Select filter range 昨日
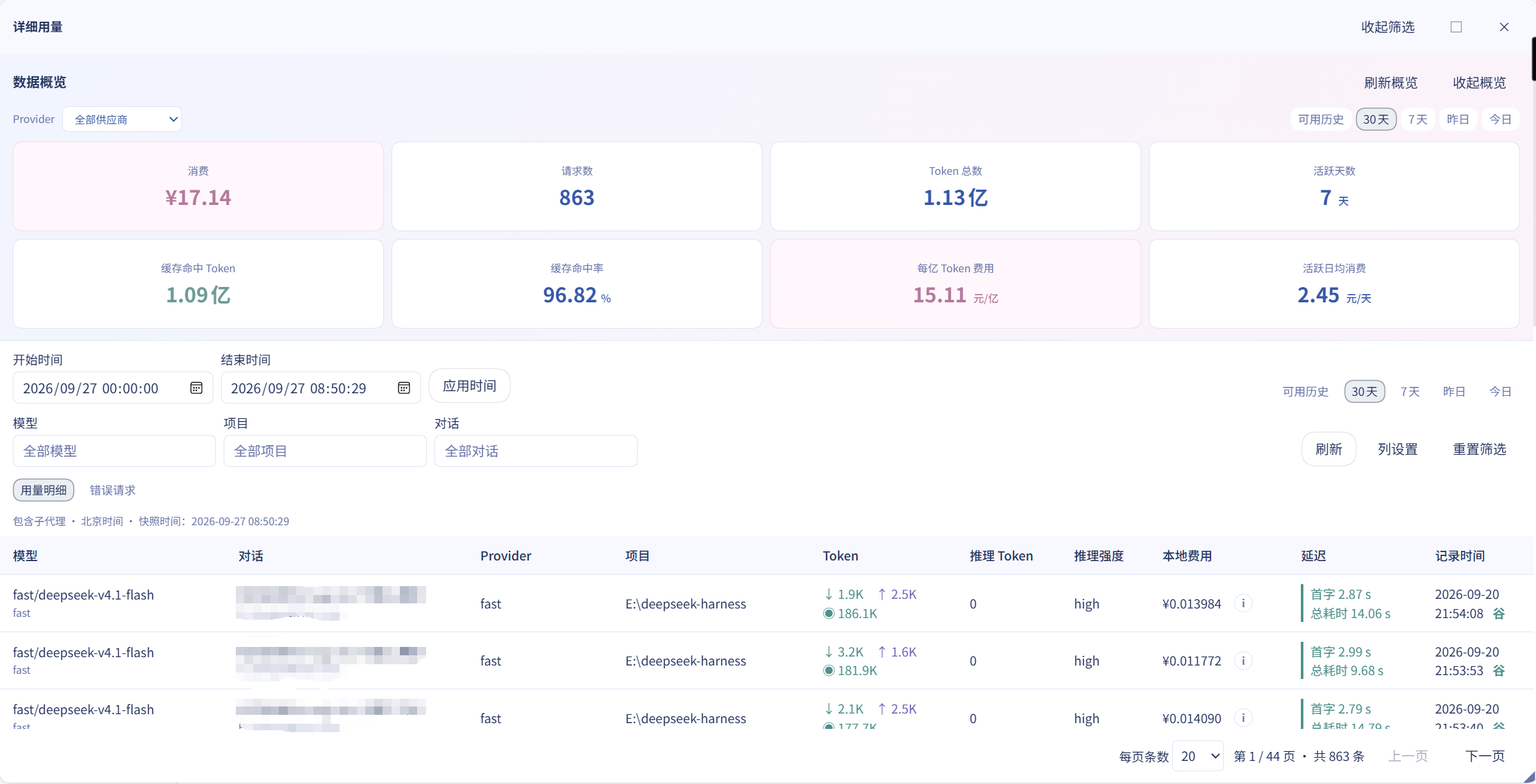This screenshot has width=1536, height=784. pos(1454,391)
